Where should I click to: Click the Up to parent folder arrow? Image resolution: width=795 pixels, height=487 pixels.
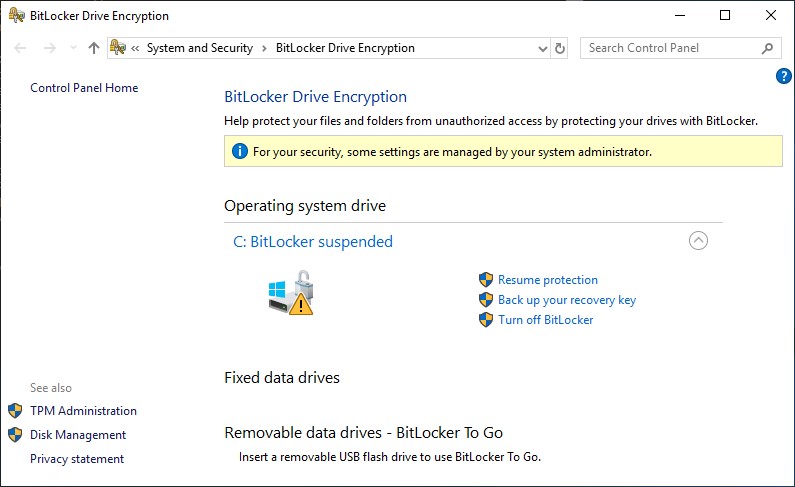[94, 48]
